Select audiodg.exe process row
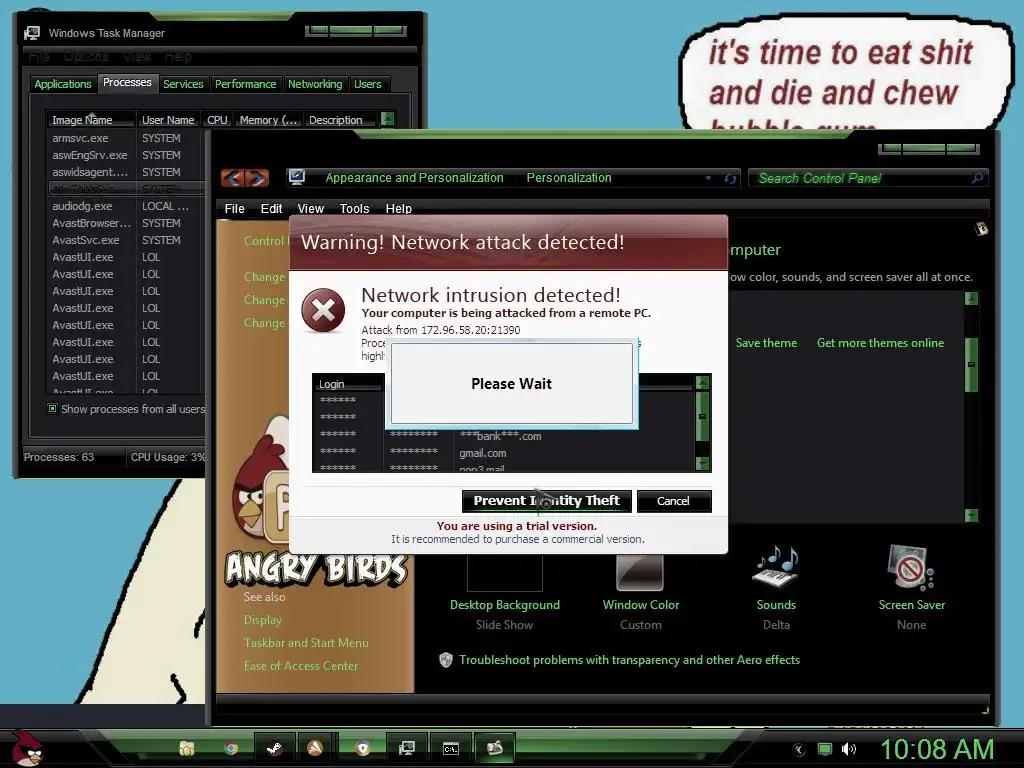1024x768 pixels. pyautogui.click(x=126, y=206)
